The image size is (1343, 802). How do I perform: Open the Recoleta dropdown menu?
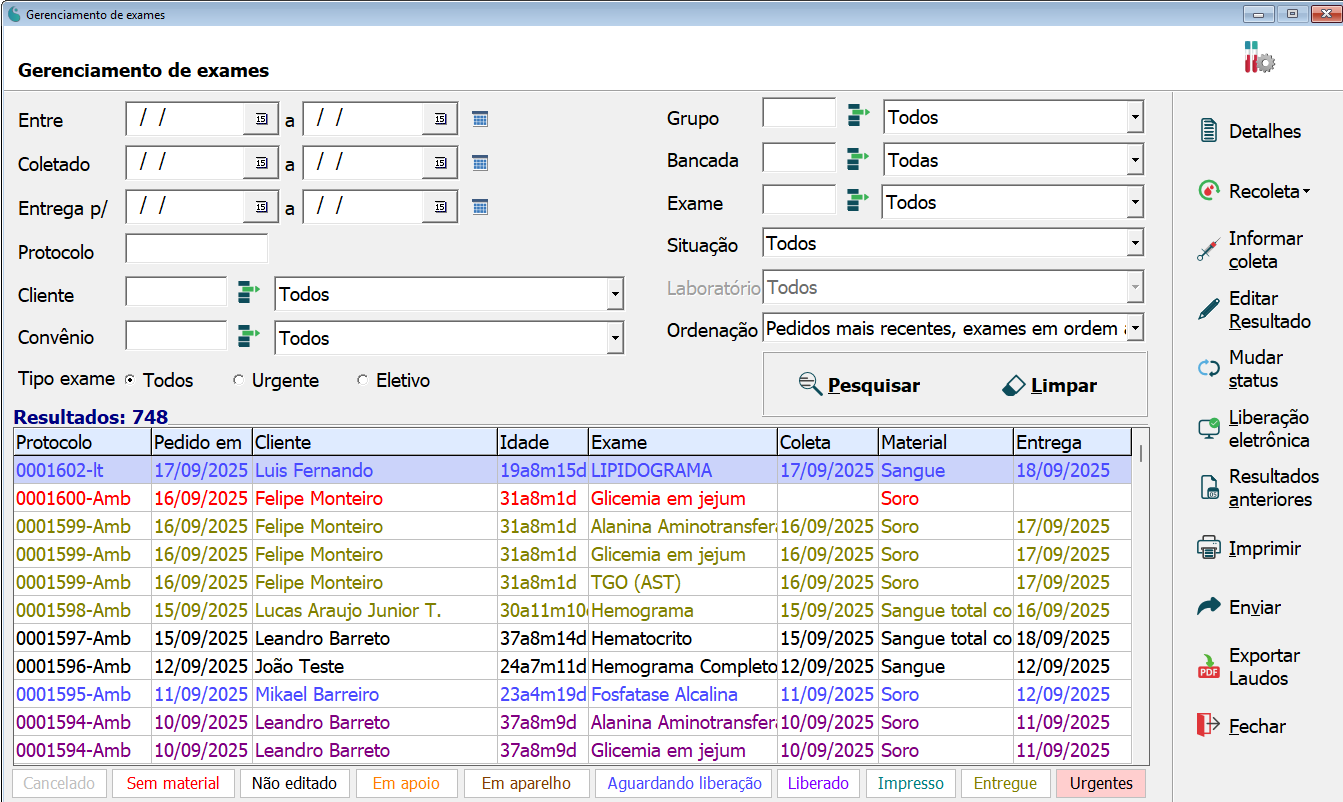pos(1256,191)
